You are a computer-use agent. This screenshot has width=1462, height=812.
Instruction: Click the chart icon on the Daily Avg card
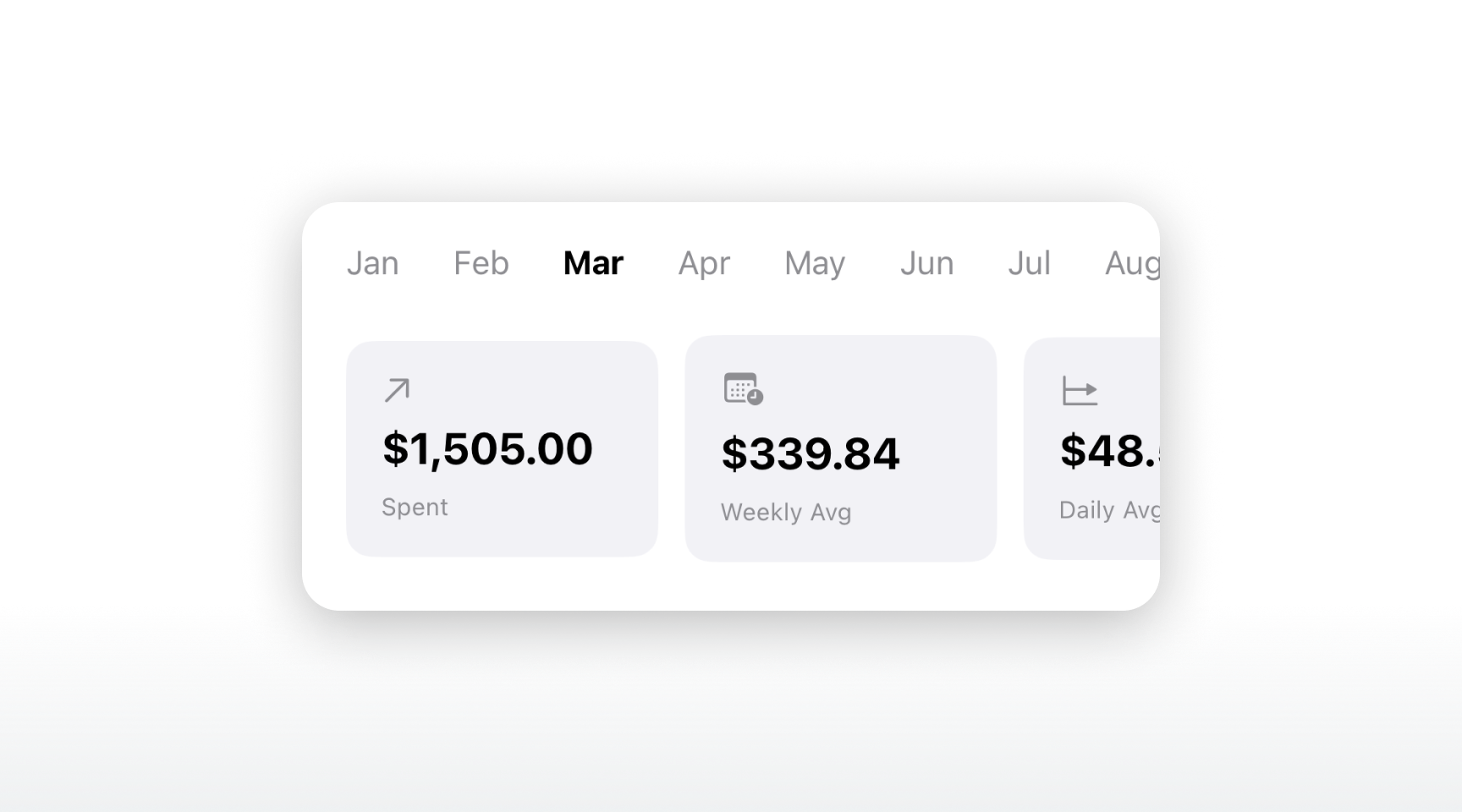pyautogui.click(x=1078, y=390)
